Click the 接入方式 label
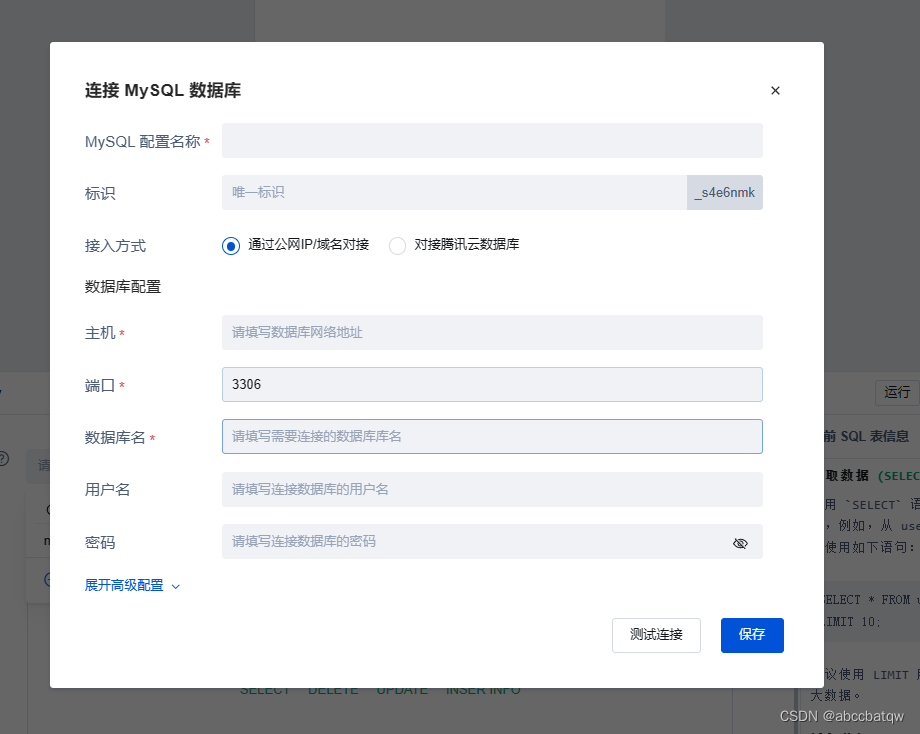 (x=115, y=246)
